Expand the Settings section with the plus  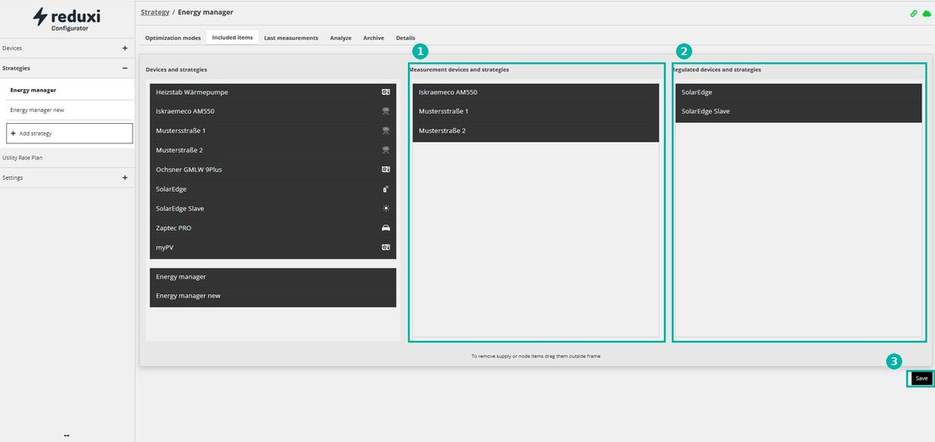coord(125,178)
